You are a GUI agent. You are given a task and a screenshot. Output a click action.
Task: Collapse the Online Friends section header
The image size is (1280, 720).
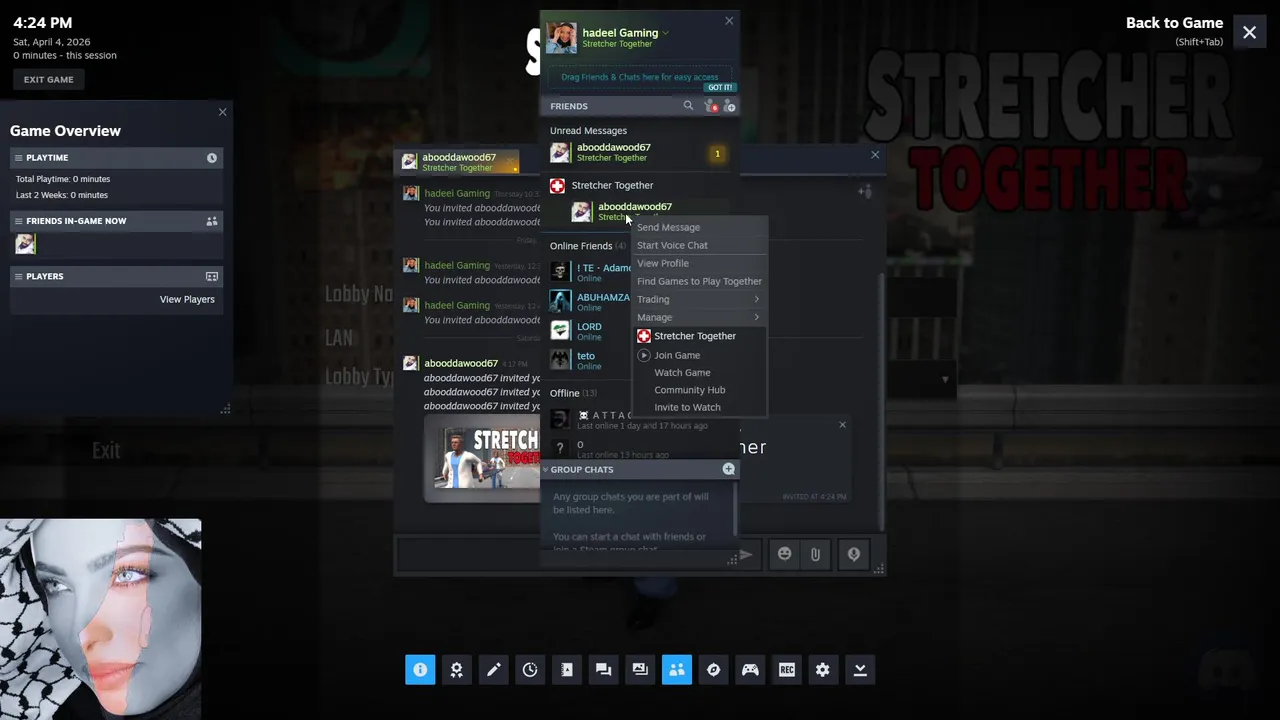pos(588,245)
